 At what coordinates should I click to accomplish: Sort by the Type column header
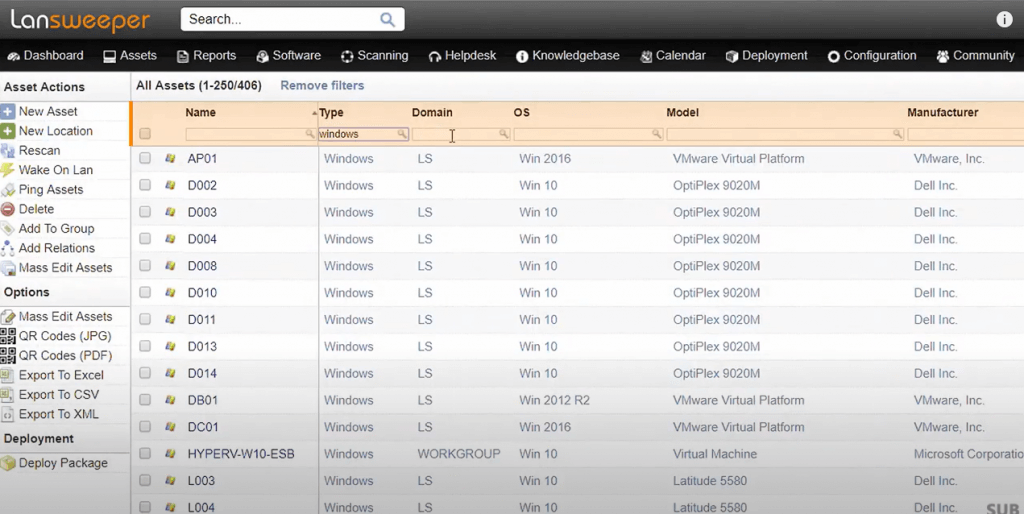click(x=331, y=112)
